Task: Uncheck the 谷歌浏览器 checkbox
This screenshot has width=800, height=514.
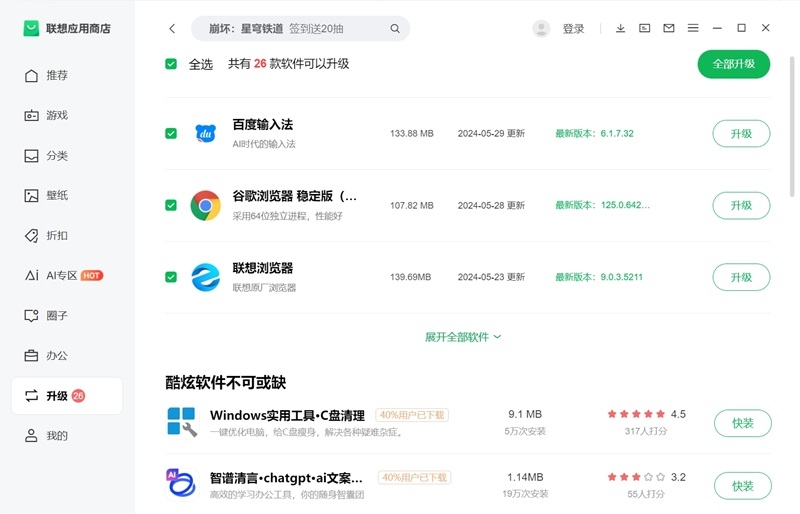Action: click(171, 205)
